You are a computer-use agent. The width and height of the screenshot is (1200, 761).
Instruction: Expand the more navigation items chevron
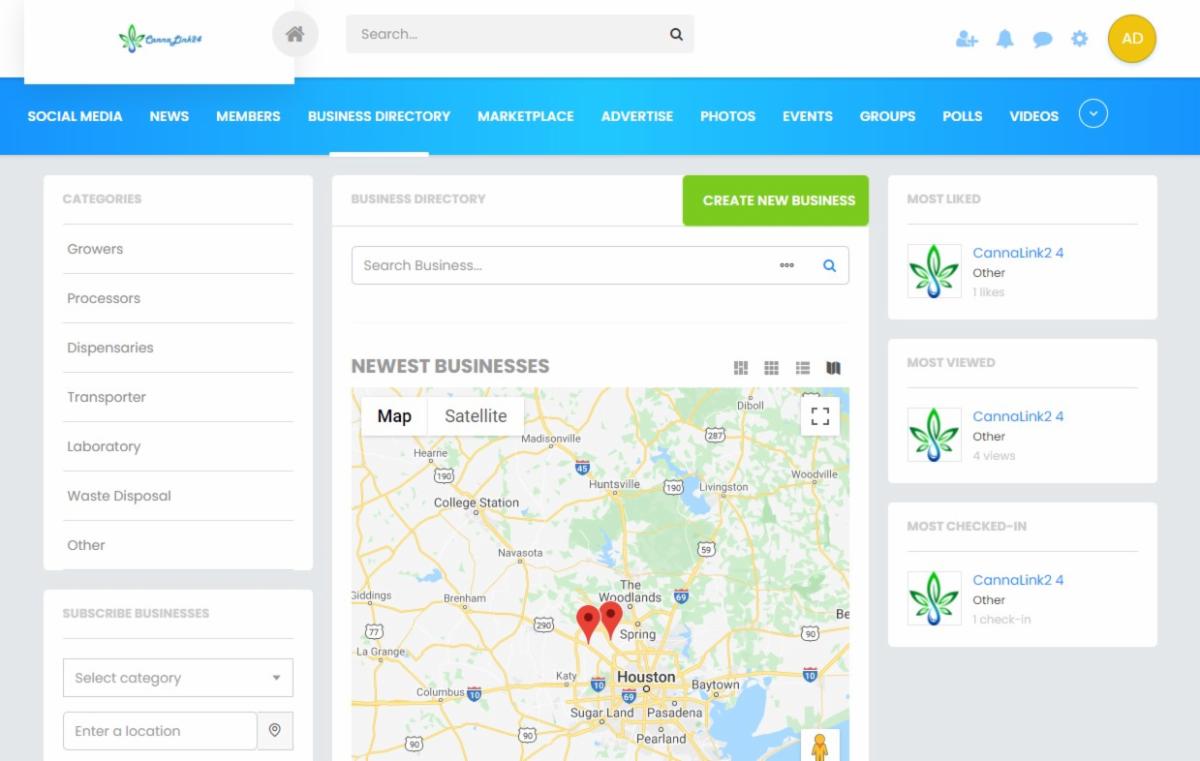tap(1093, 114)
